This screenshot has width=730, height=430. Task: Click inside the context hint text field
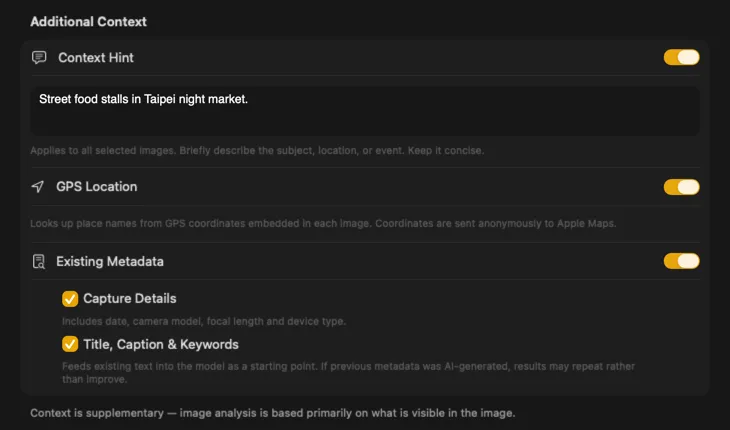click(x=365, y=111)
